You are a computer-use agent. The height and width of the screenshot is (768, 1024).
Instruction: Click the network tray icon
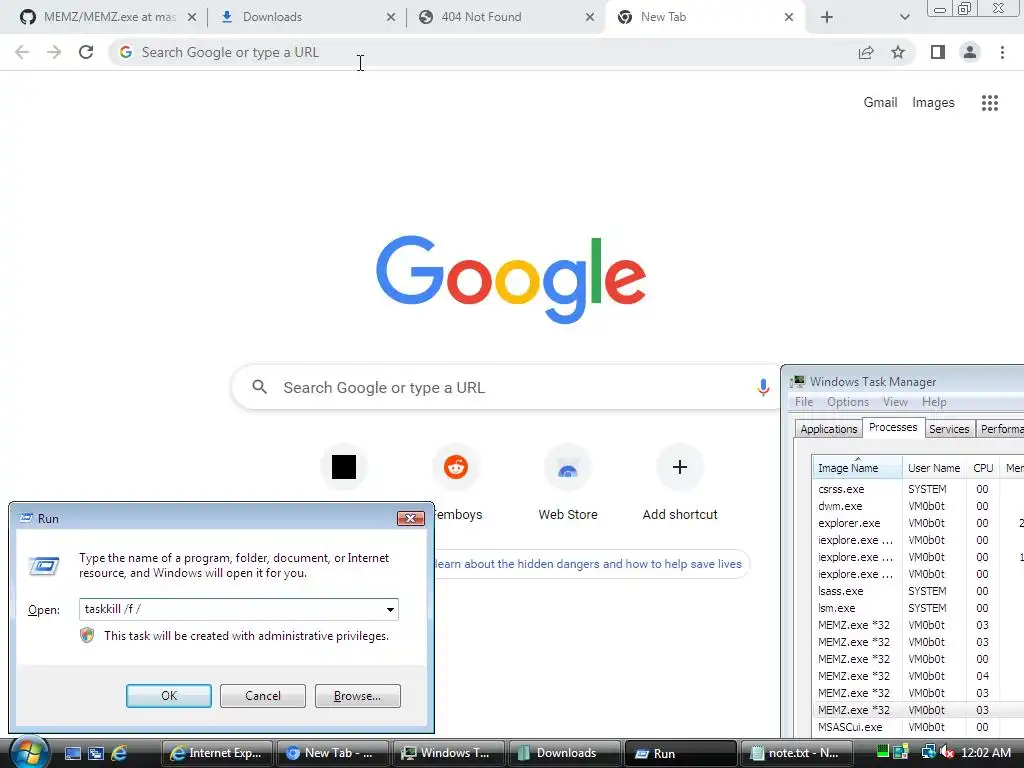pyautogui.click(x=928, y=752)
